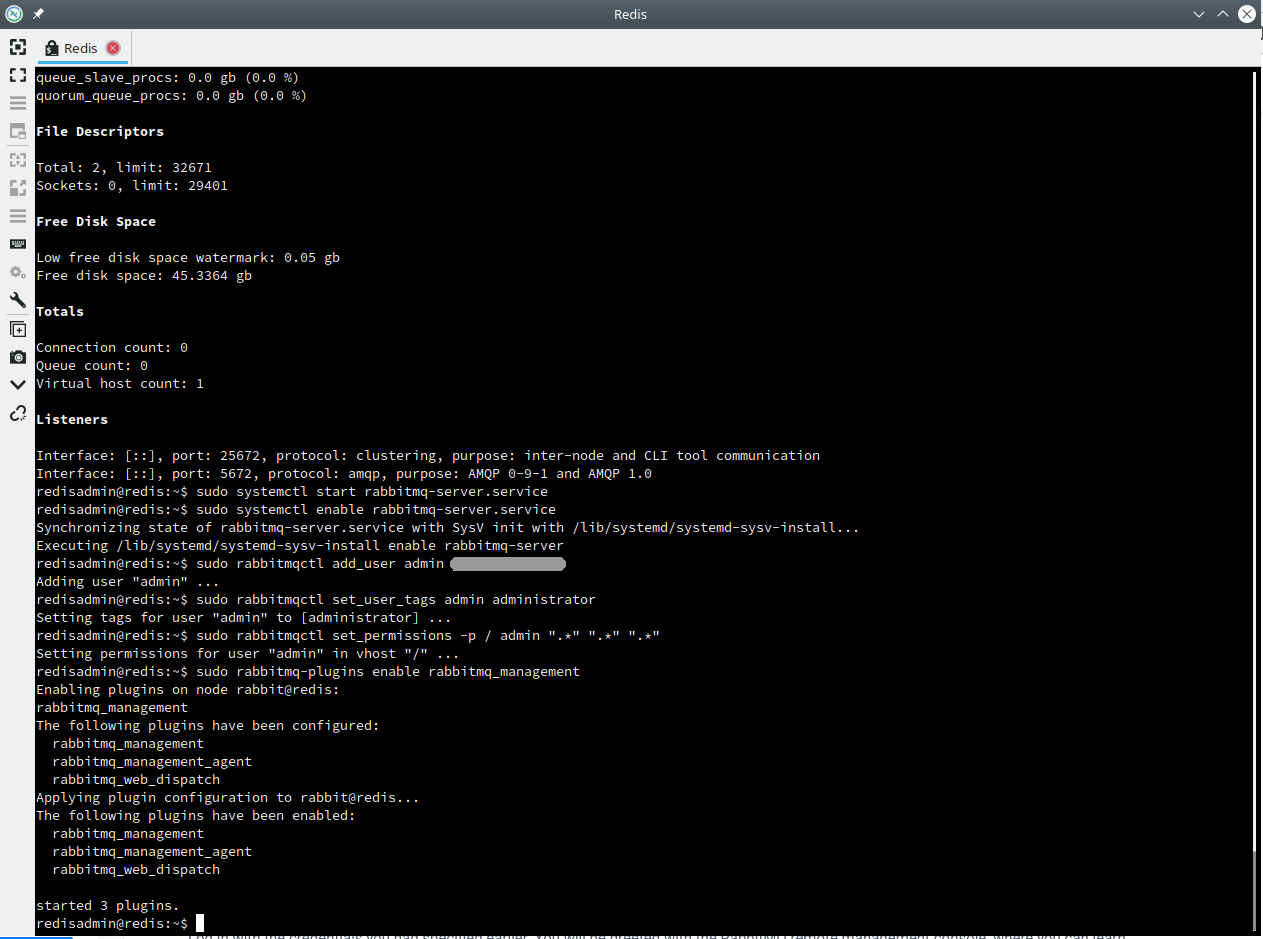Click the "Queue count: 0" line

point(92,366)
